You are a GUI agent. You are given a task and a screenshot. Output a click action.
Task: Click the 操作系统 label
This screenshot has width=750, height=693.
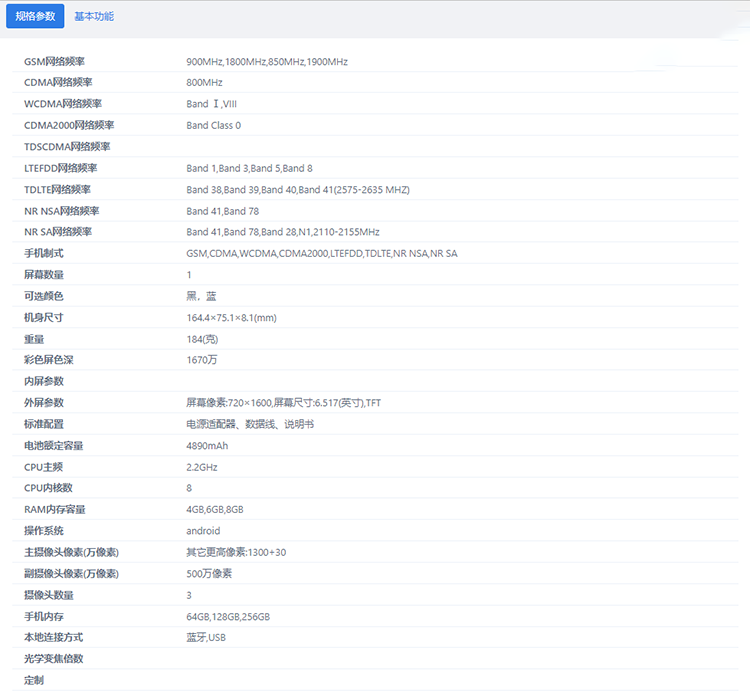44,531
